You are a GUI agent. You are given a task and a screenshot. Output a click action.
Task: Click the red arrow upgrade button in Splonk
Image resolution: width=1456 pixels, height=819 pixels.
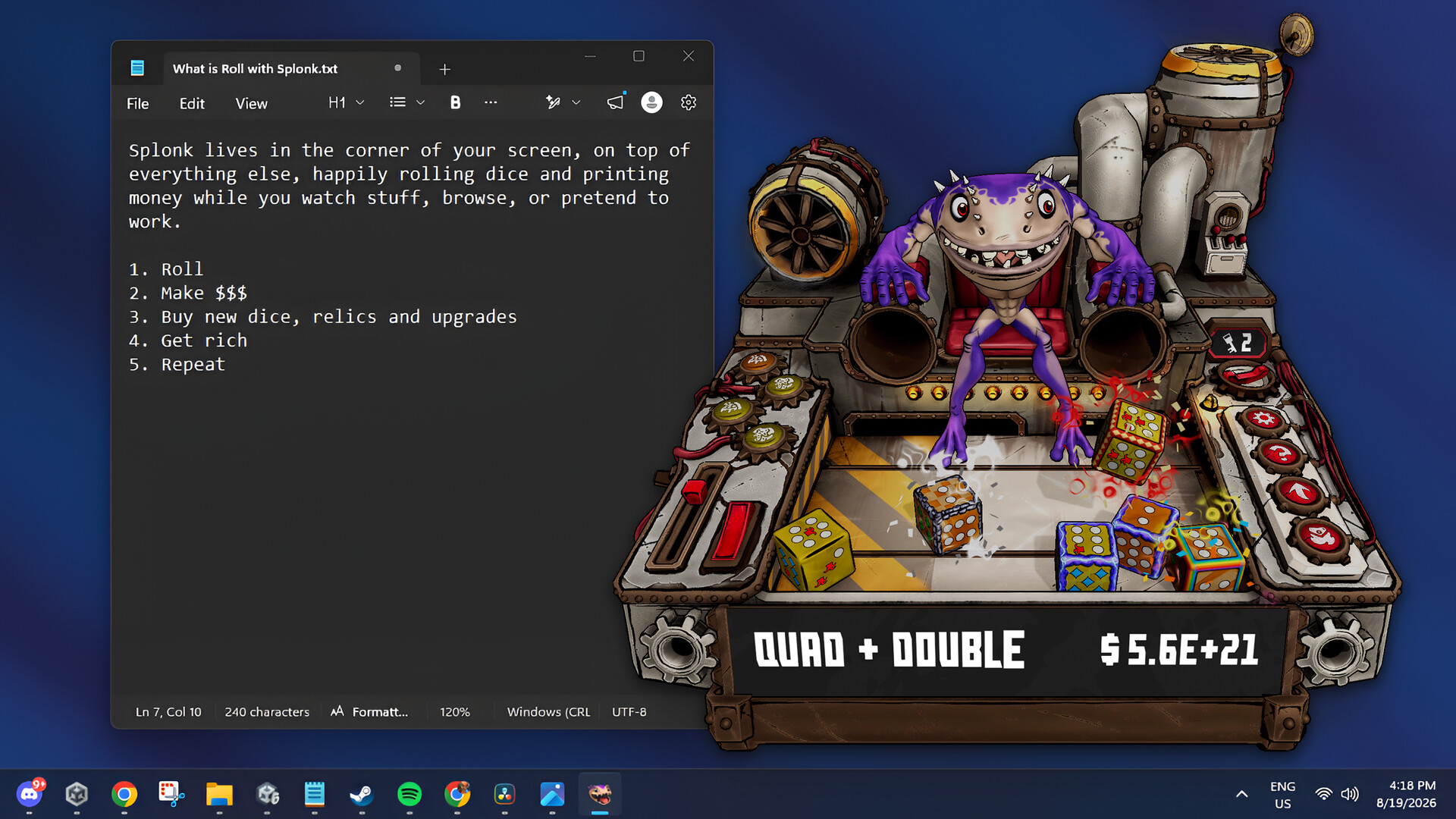tap(1300, 493)
